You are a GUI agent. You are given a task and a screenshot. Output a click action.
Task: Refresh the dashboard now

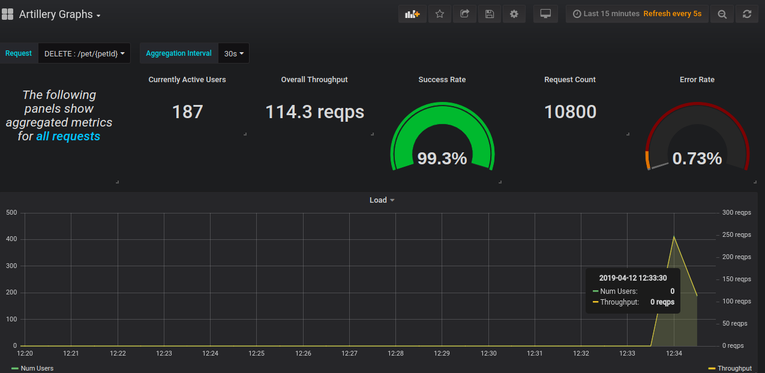tap(747, 14)
